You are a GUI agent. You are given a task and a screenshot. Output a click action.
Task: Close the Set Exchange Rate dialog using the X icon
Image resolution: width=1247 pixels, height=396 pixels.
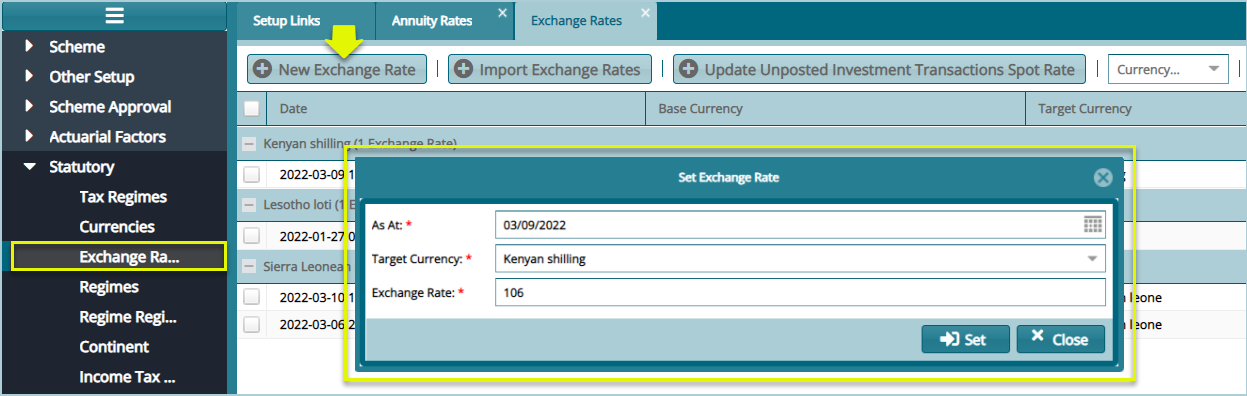pyautogui.click(x=1103, y=178)
